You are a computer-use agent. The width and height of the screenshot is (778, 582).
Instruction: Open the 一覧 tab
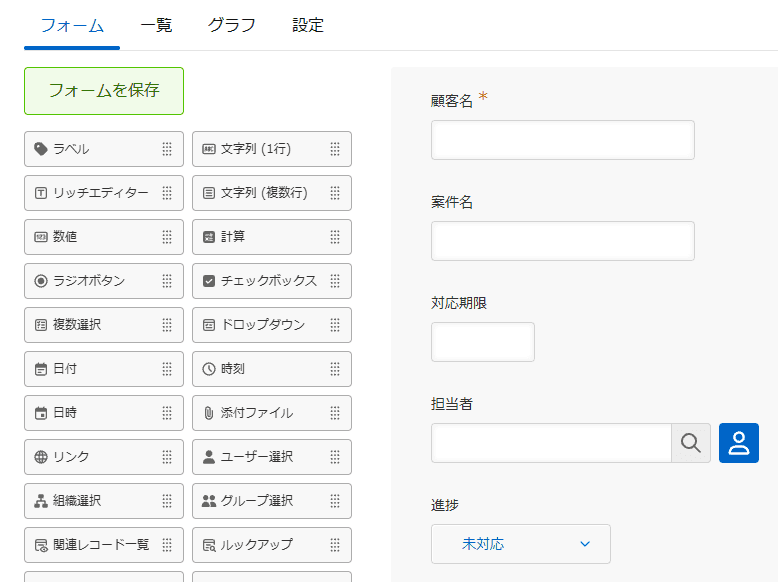coord(156,25)
